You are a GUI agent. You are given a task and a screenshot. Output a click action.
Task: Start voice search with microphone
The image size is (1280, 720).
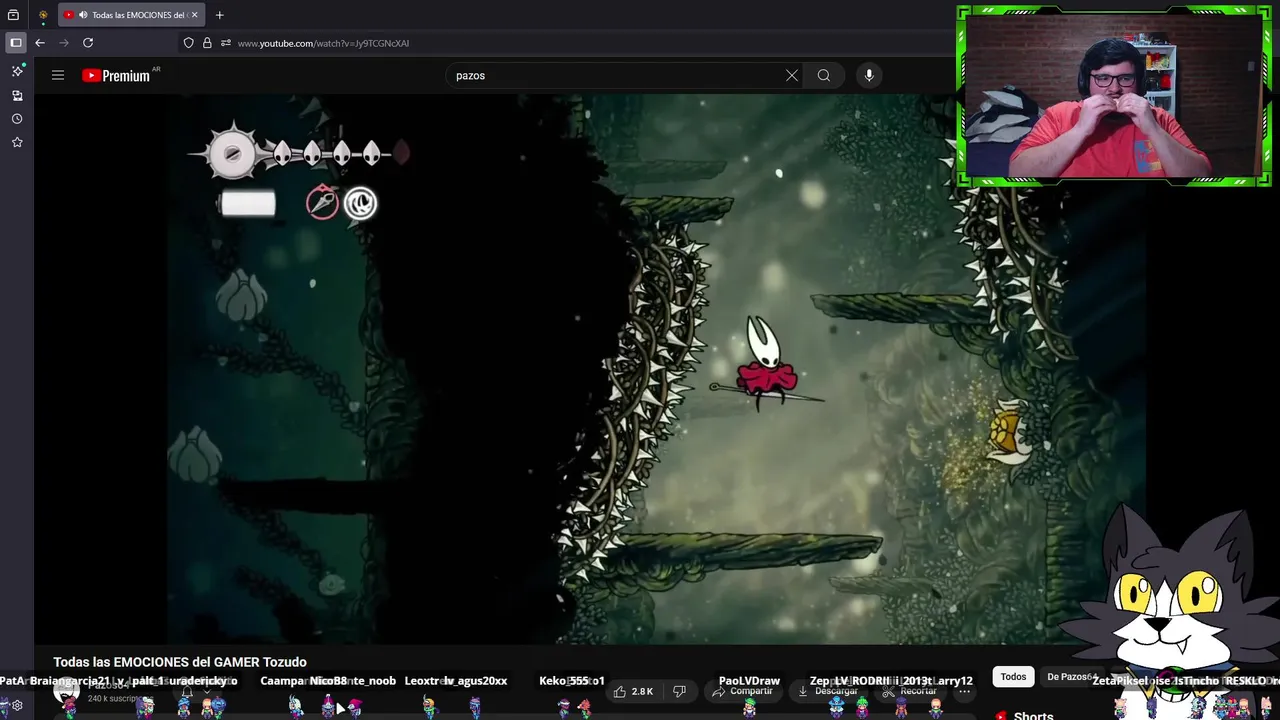[869, 75]
